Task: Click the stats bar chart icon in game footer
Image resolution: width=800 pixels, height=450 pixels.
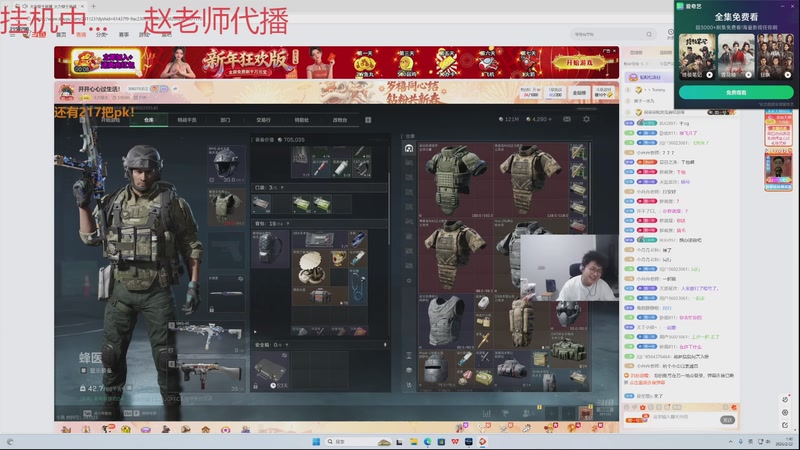Action: click(486, 413)
